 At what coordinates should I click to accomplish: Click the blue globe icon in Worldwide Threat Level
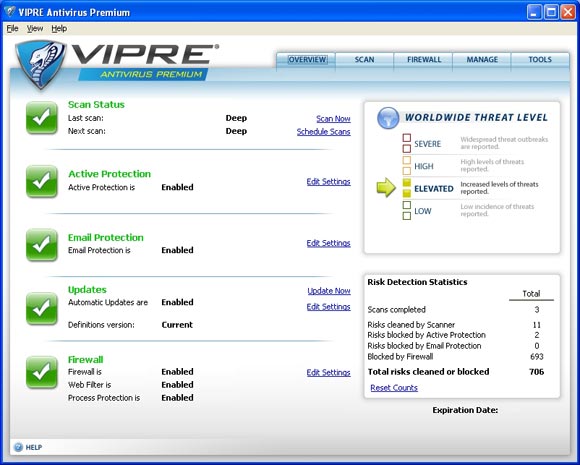(388, 118)
